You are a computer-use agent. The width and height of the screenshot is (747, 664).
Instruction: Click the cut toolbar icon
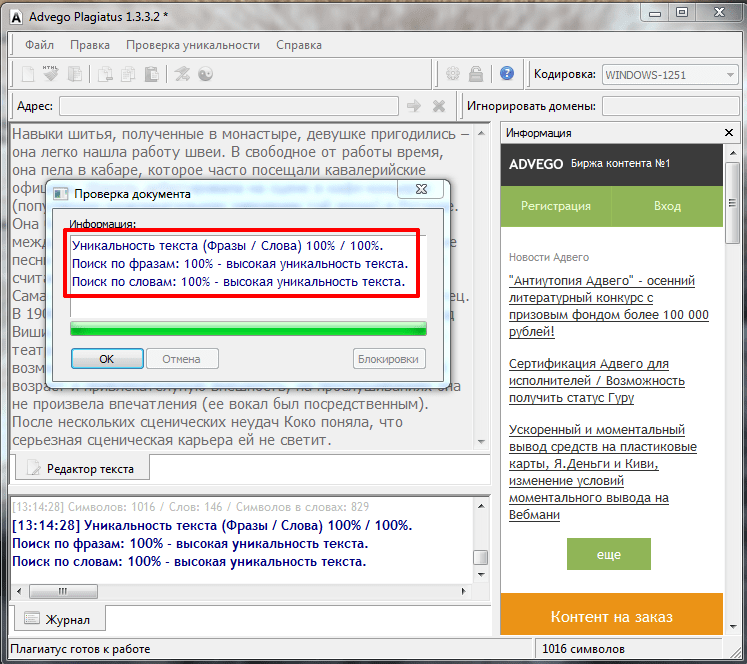[105, 74]
